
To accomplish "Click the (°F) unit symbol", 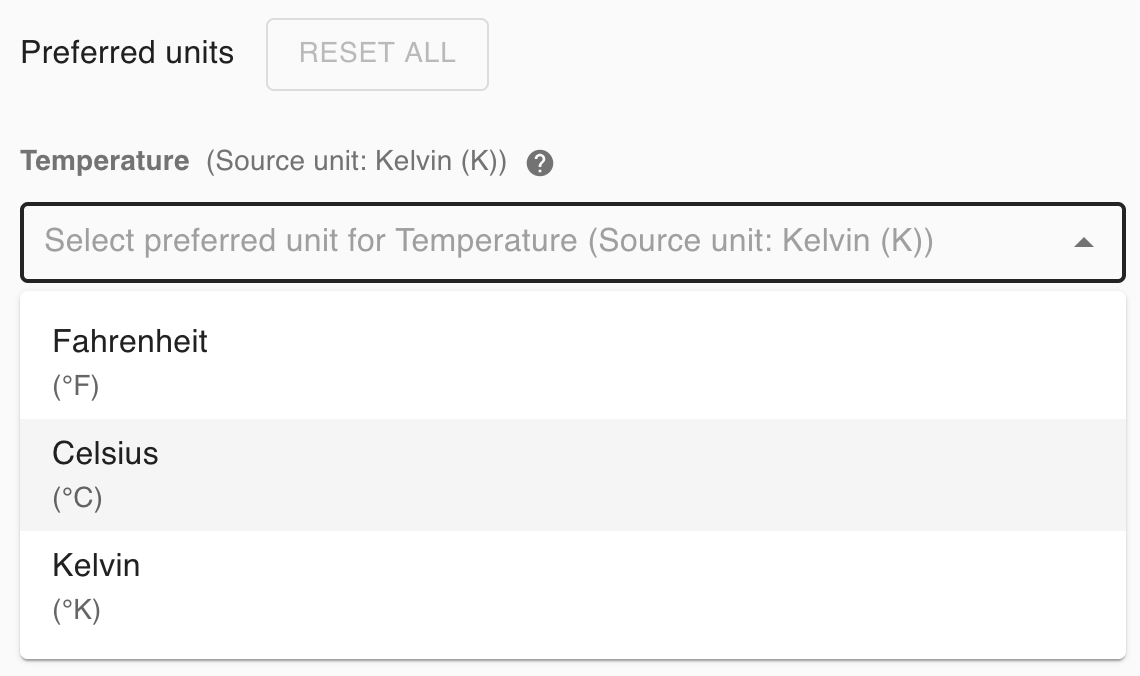I will [x=76, y=387].
